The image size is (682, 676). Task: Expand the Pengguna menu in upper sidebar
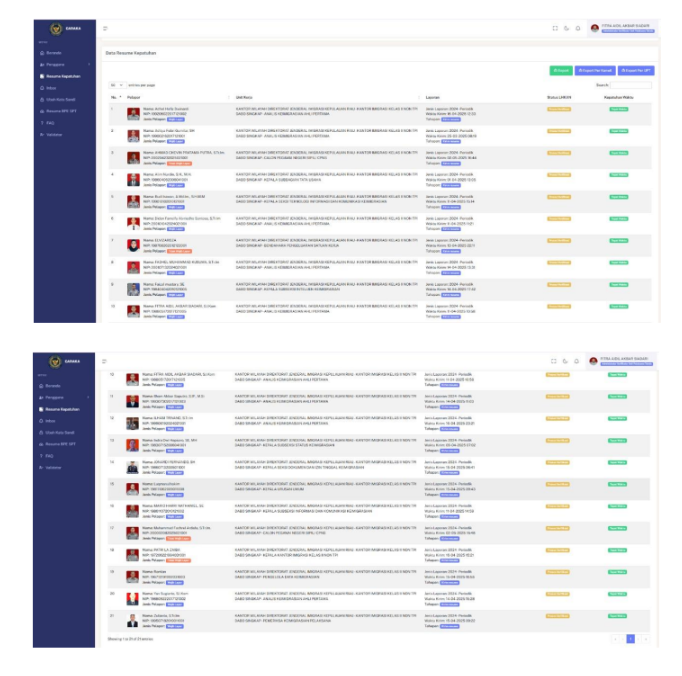point(55,63)
